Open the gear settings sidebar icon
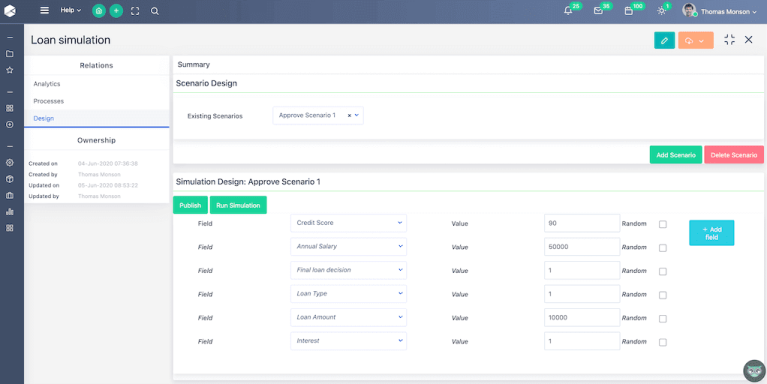The height and width of the screenshot is (384, 767). 9,163
